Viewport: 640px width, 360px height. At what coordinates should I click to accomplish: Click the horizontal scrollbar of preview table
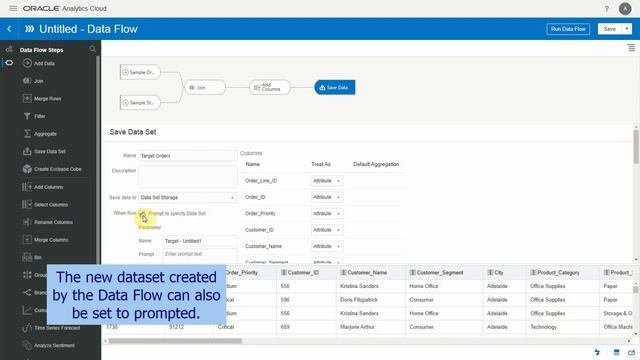(x=176, y=341)
